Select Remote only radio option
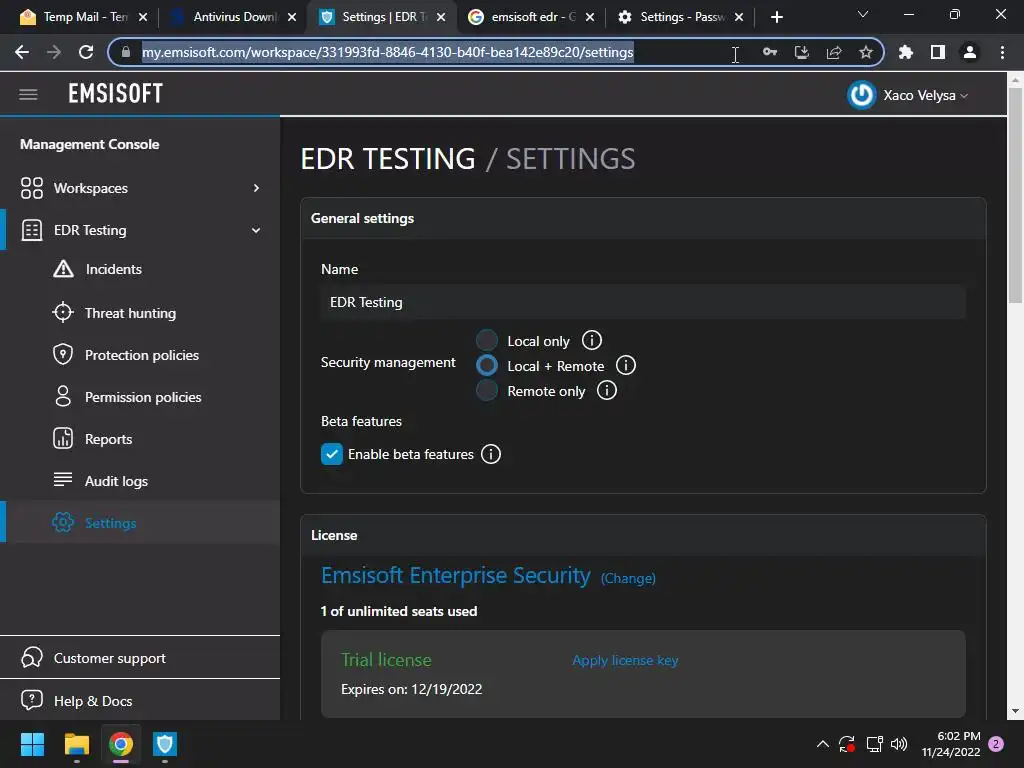Image resolution: width=1024 pixels, height=768 pixels. point(487,391)
